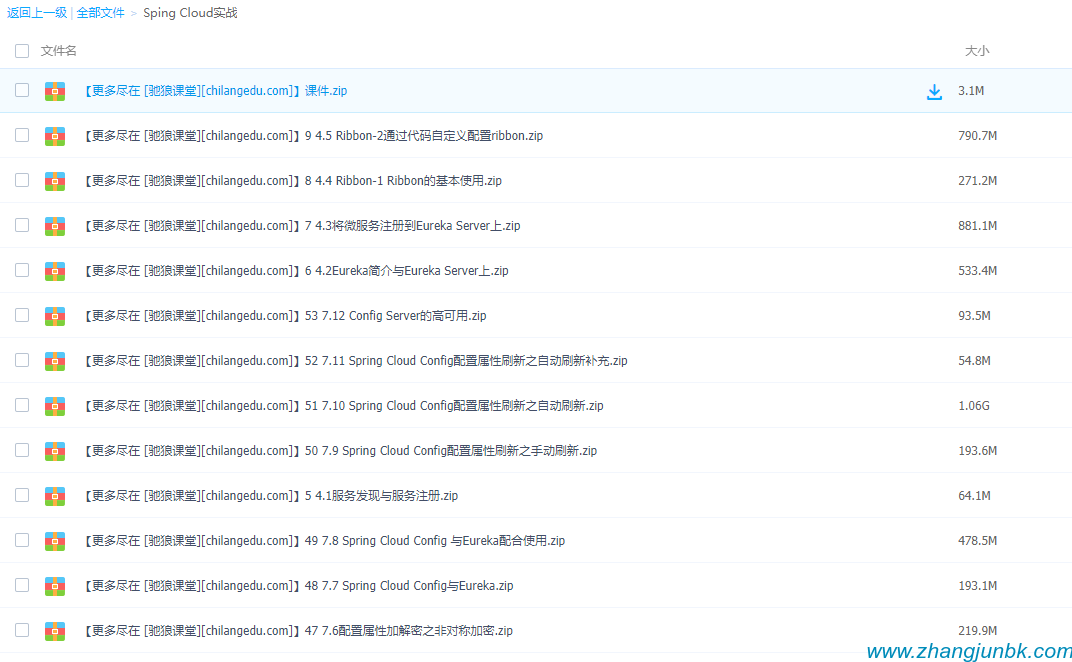Open the 课件.zip file link
The height and width of the screenshot is (662, 1072).
click(215, 91)
